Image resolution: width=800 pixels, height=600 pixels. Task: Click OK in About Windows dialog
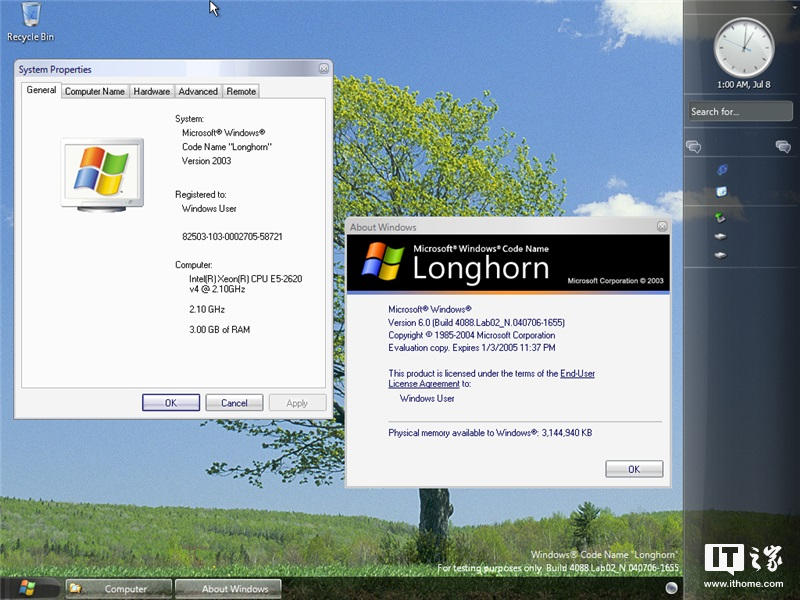click(x=634, y=469)
